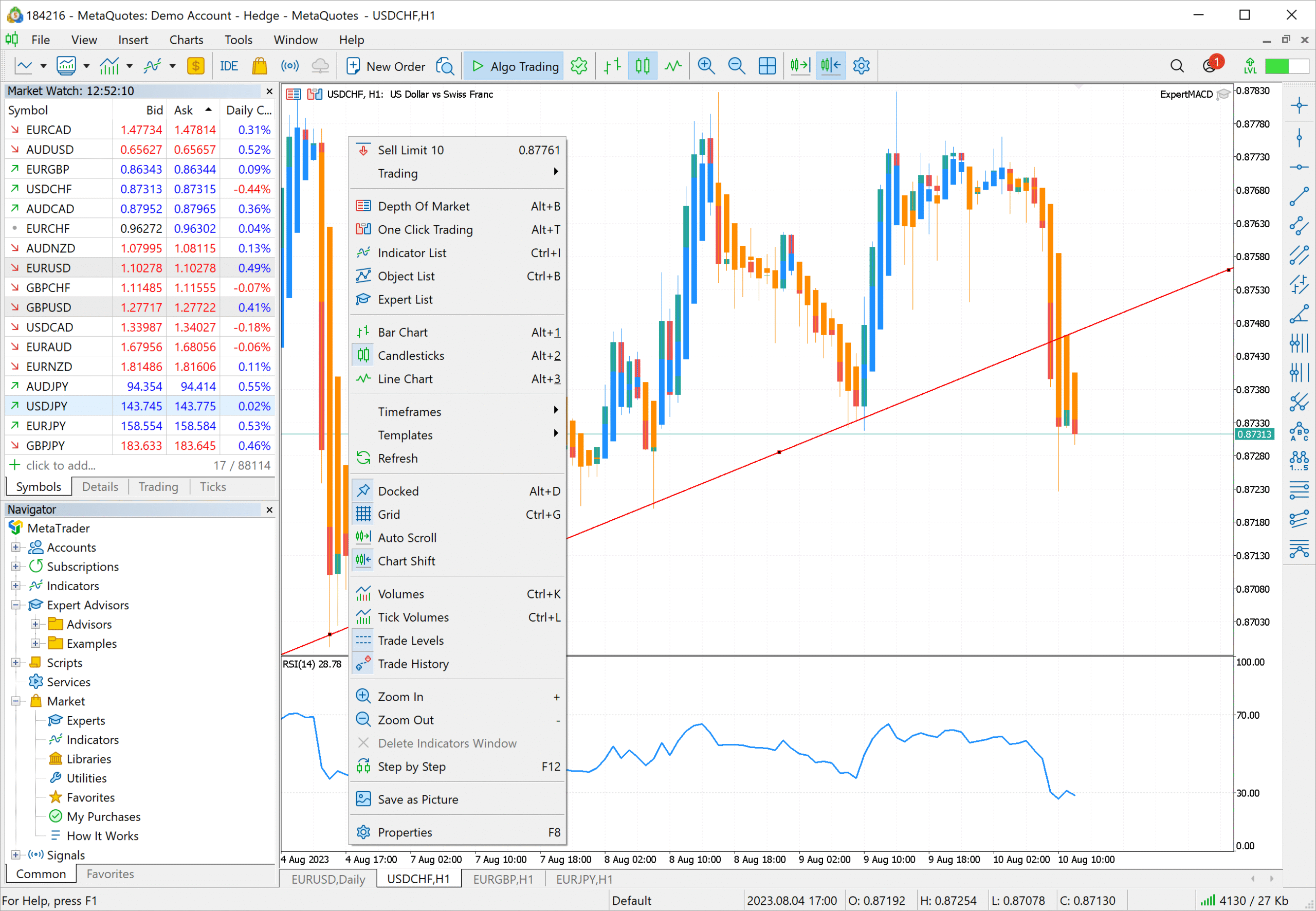
Task: Toggle Algo Trading button
Action: pyautogui.click(x=514, y=66)
